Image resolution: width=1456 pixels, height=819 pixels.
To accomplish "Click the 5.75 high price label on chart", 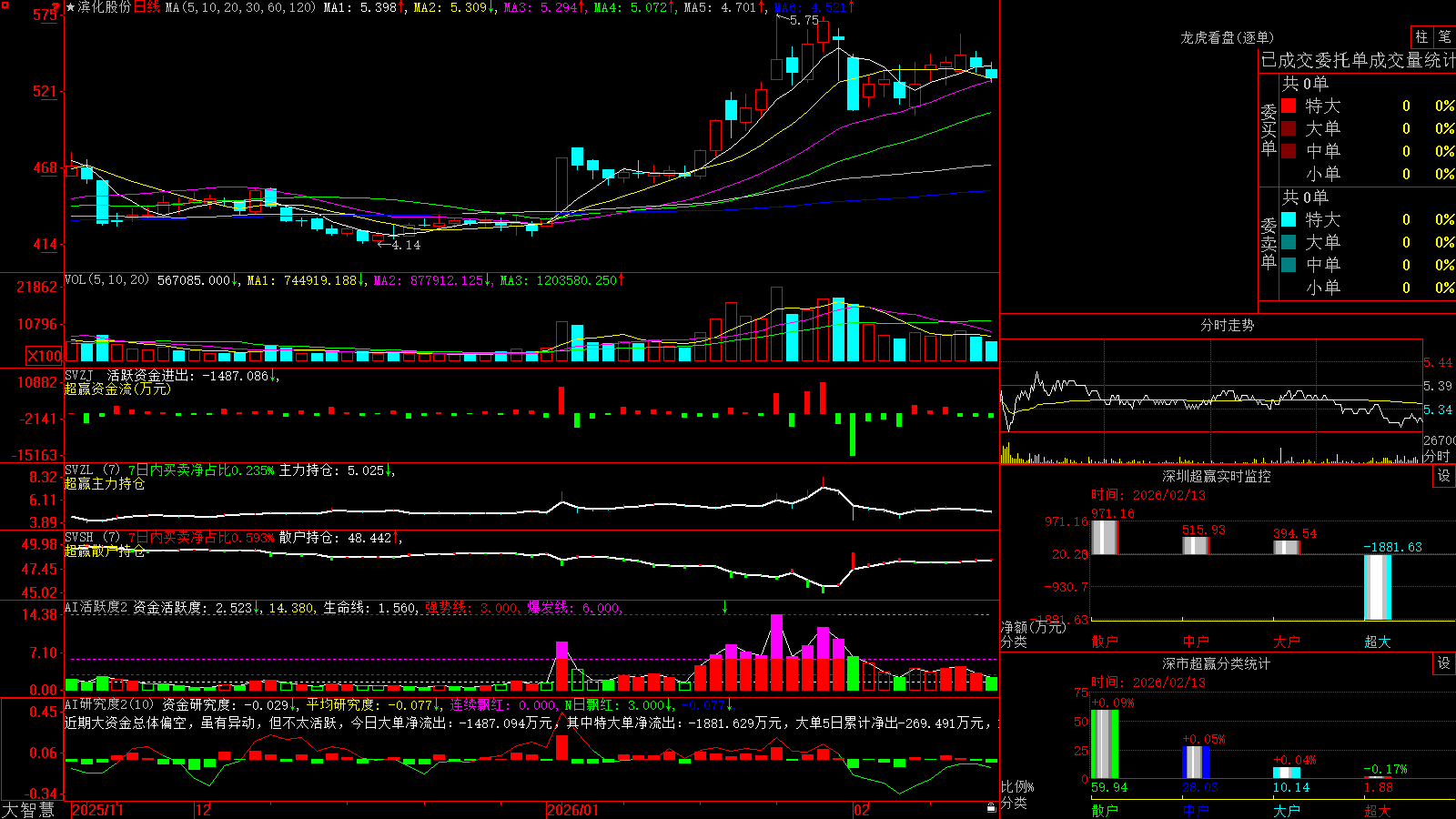I will (804, 20).
